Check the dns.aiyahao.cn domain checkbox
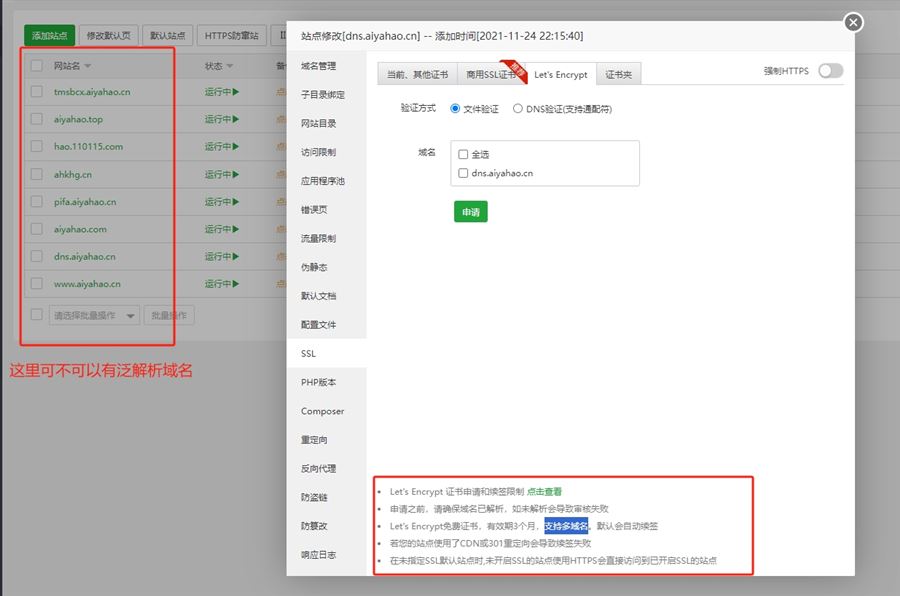 pos(463,173)
